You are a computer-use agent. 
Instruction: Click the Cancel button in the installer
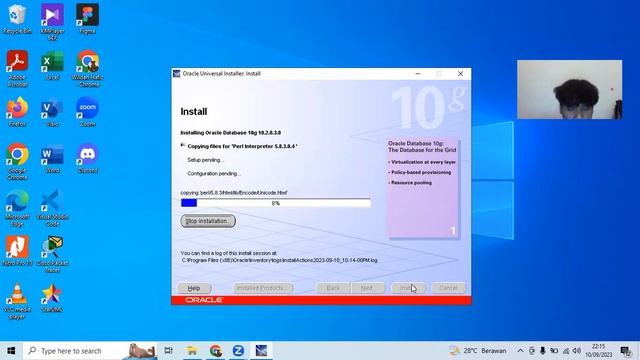pyautogui.click(x=448, y=288)
